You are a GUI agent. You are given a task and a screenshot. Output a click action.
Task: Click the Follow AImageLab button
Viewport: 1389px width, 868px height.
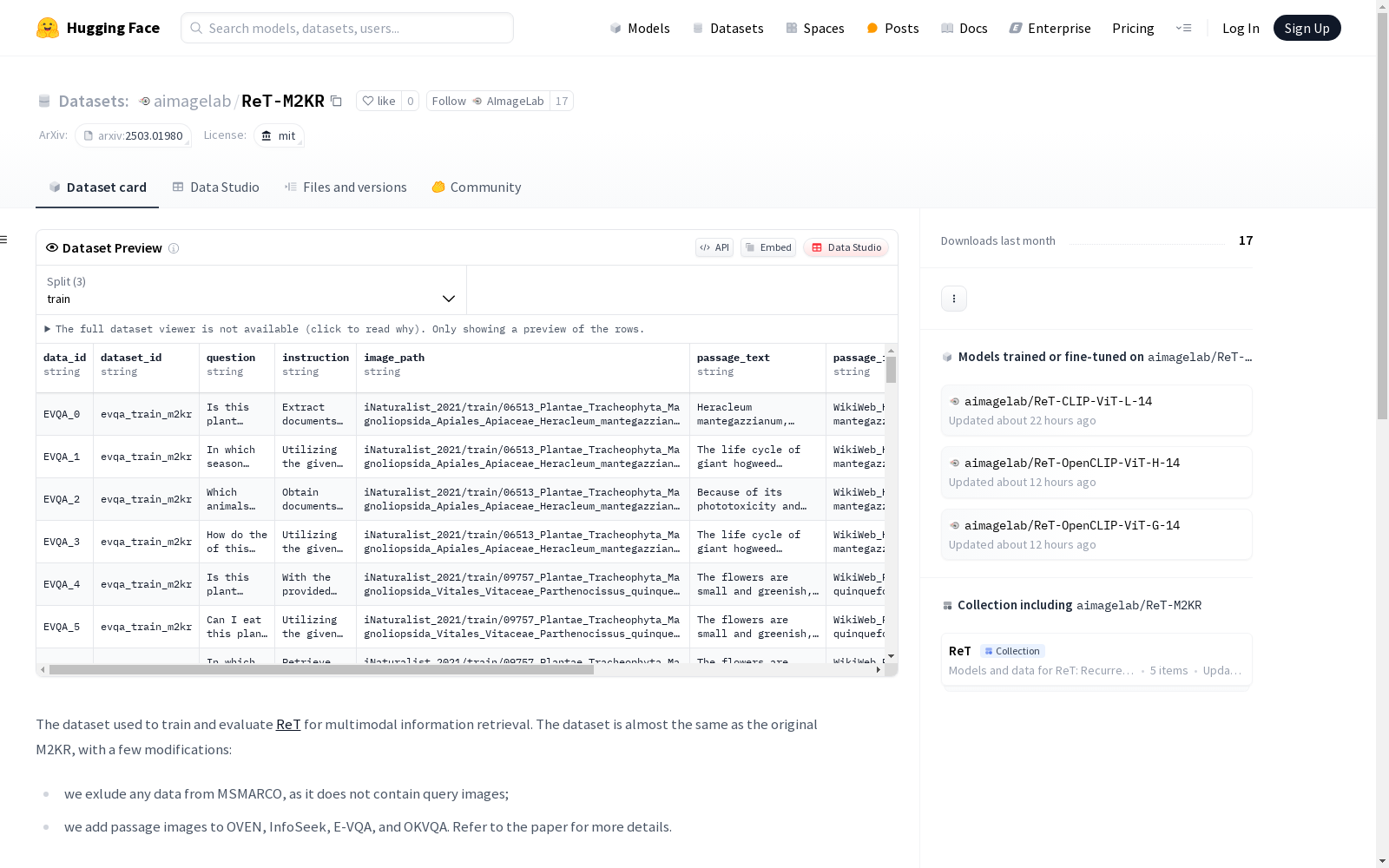pyautogui.click(x=488, y=101)
